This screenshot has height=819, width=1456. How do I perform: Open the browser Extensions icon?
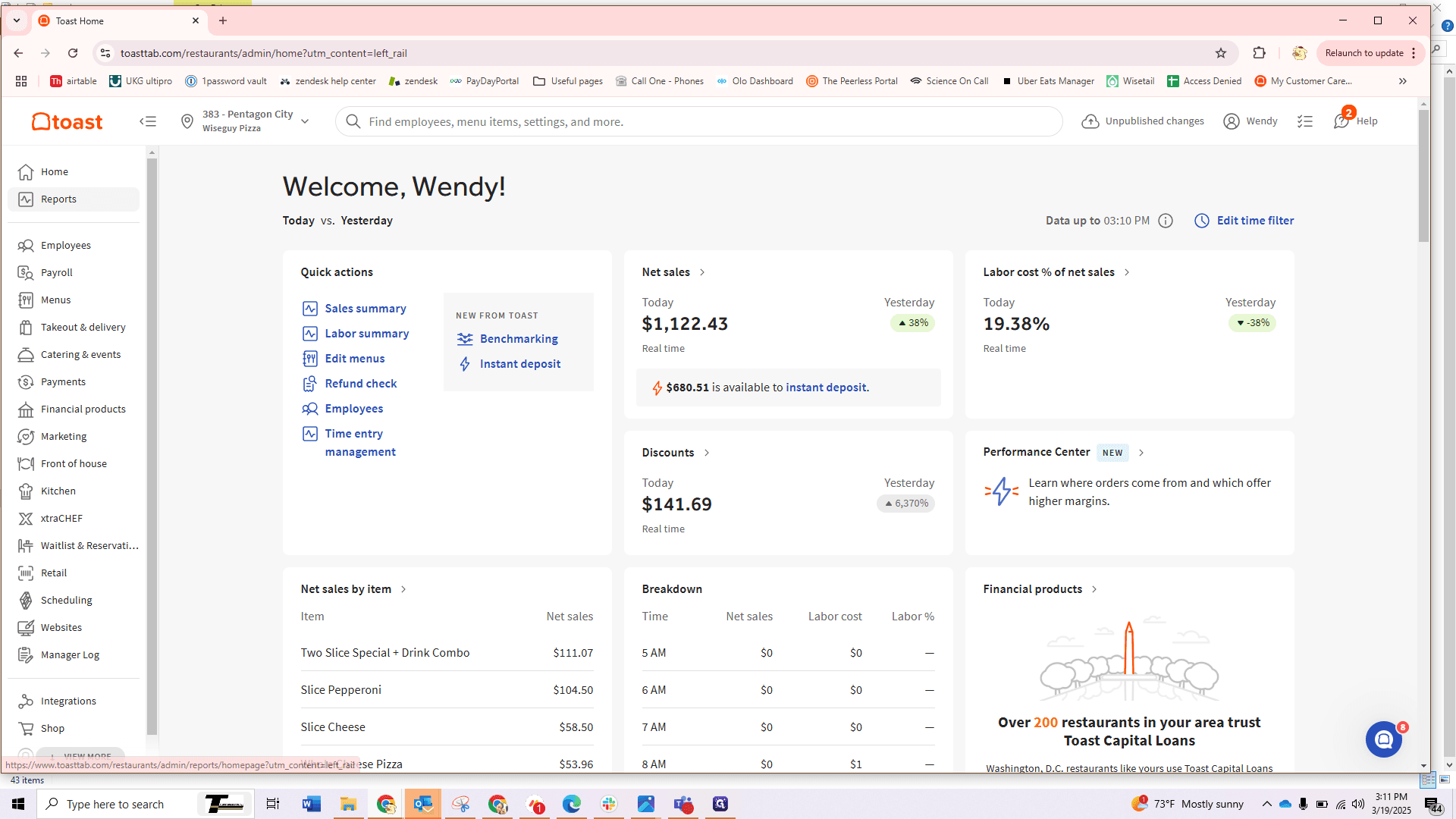[1260, 53]
